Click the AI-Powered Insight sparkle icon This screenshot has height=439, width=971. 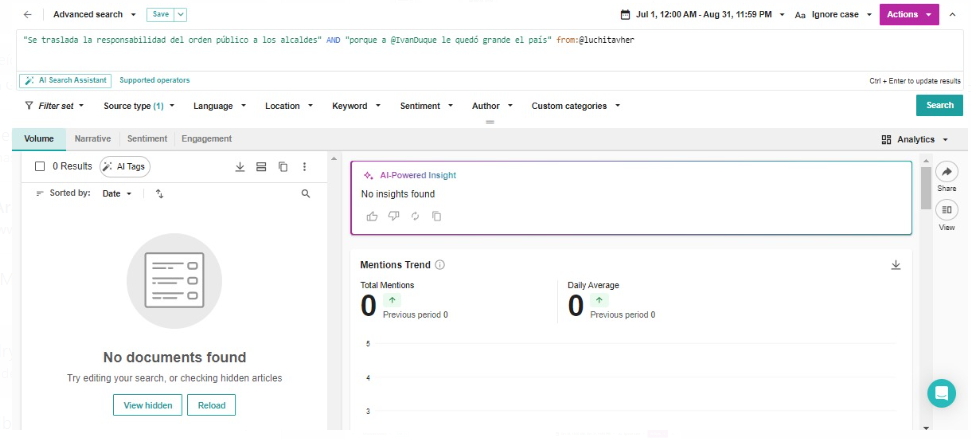pos(368,175)
